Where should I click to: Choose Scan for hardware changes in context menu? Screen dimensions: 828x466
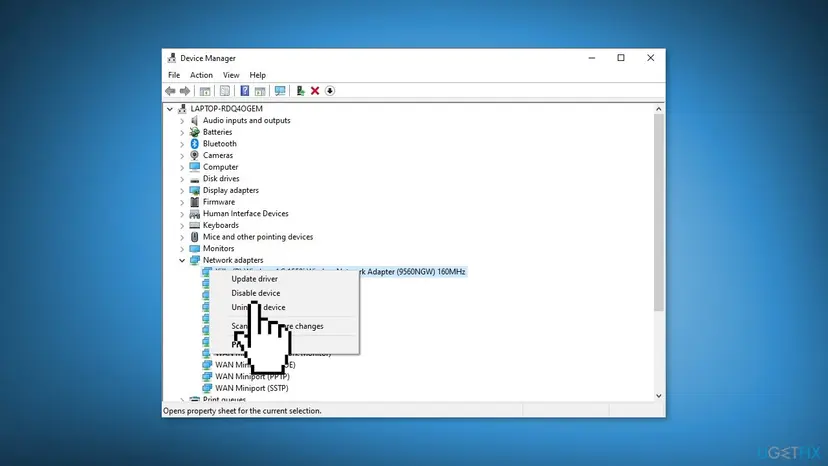coord(285,326)
